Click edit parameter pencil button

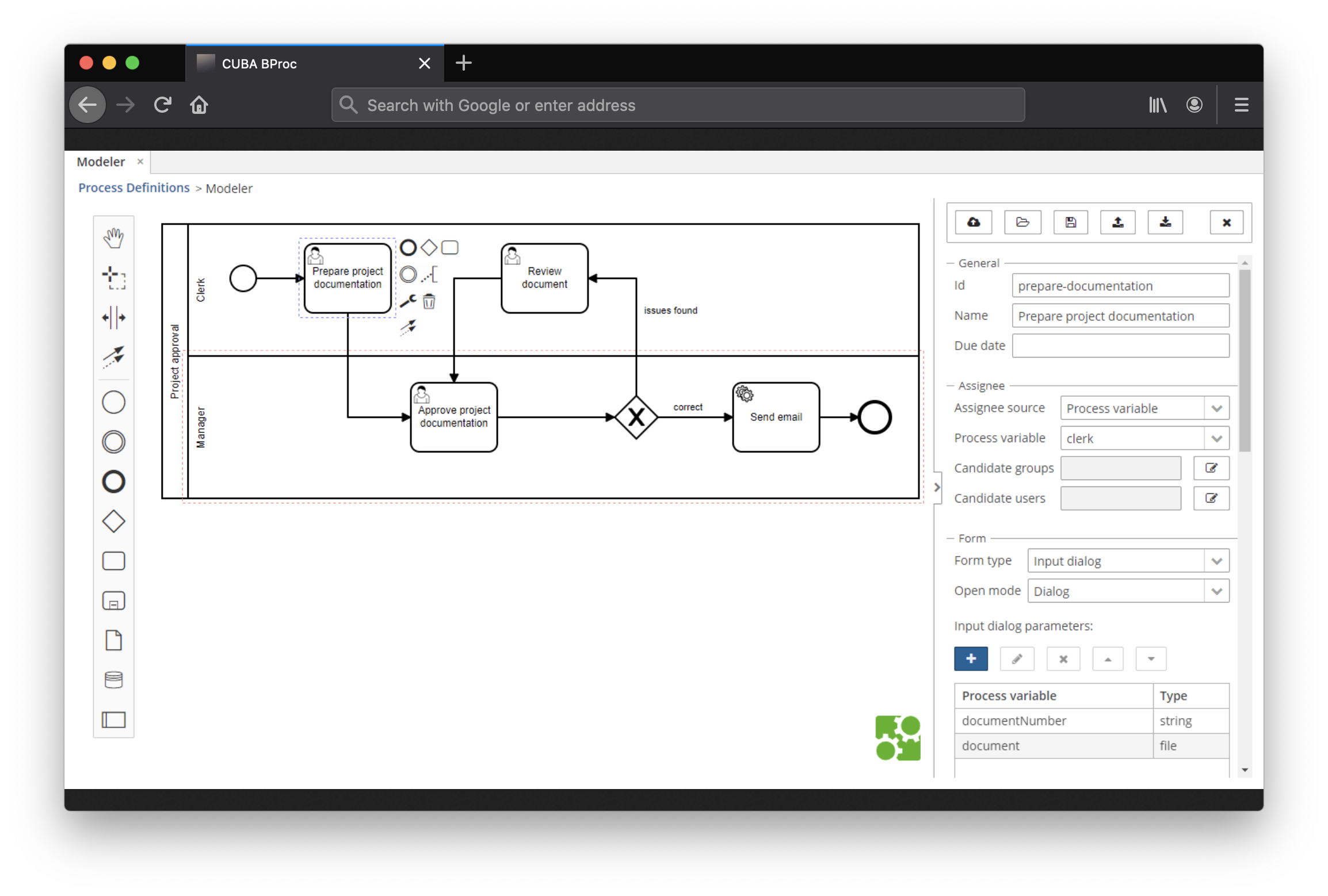coord(1017,658)
